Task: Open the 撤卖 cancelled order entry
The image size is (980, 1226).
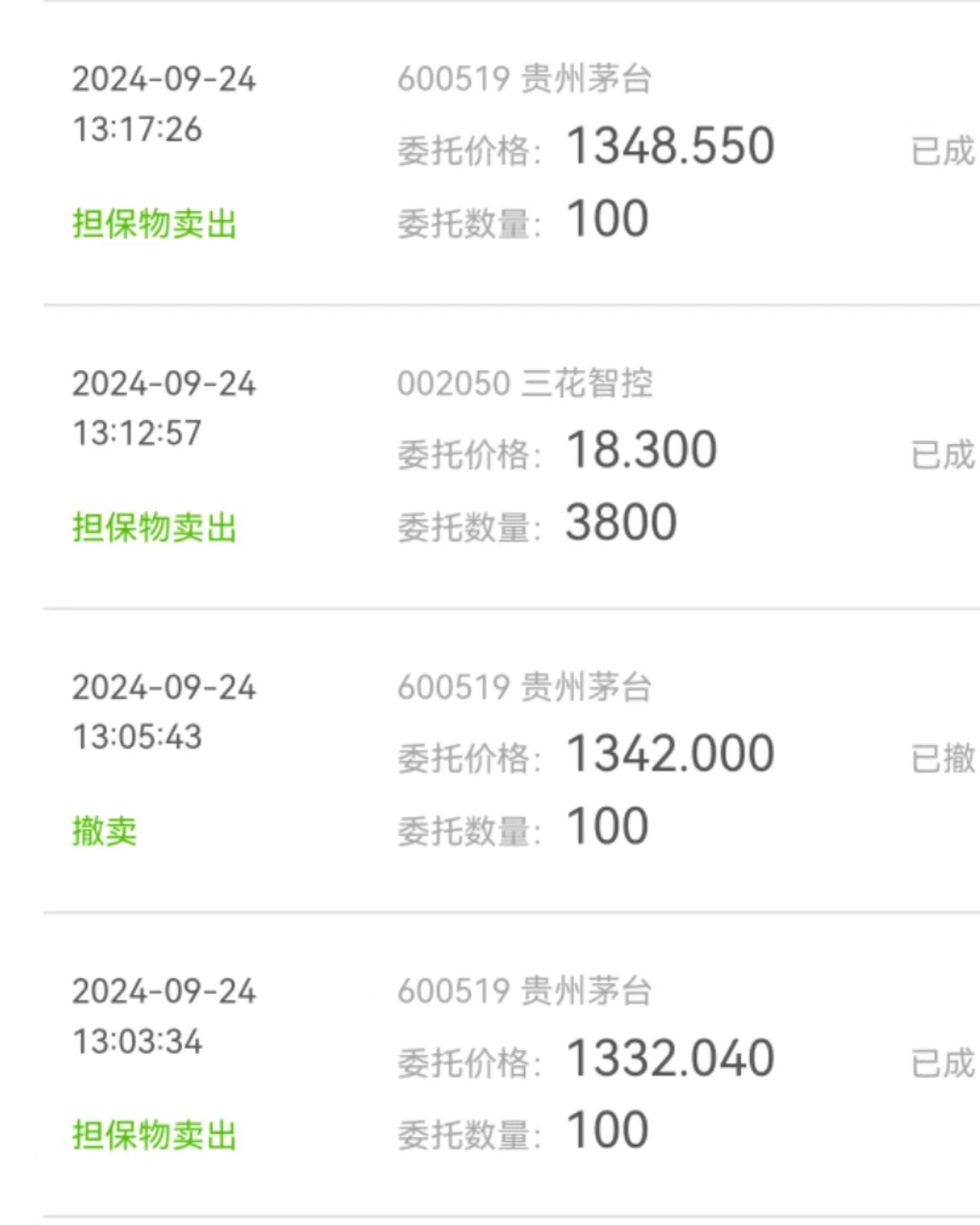Action: pos(511,761)
